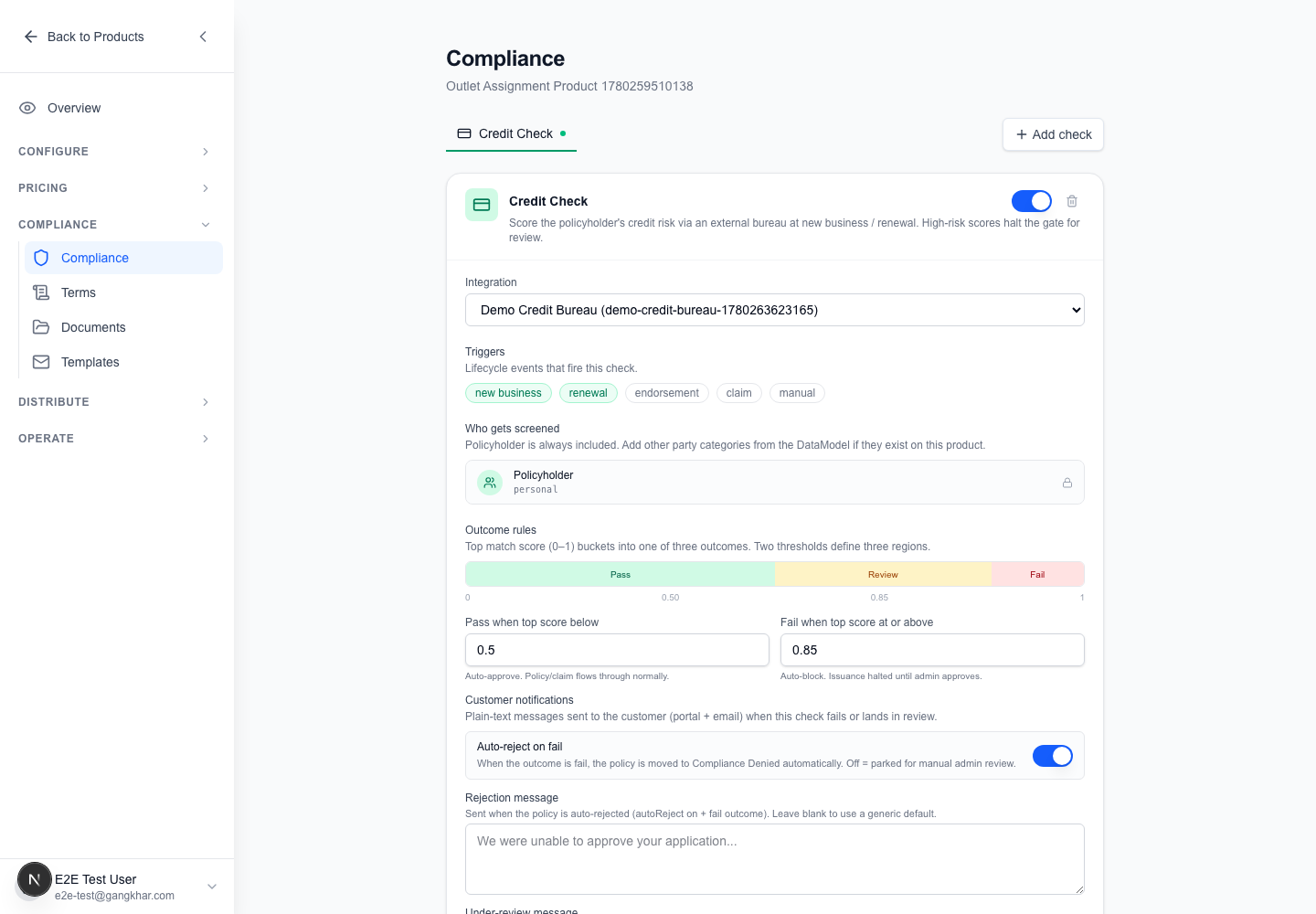Enable the manual trigger
Screen dimensions: 1316x914
tap(797, 393)
